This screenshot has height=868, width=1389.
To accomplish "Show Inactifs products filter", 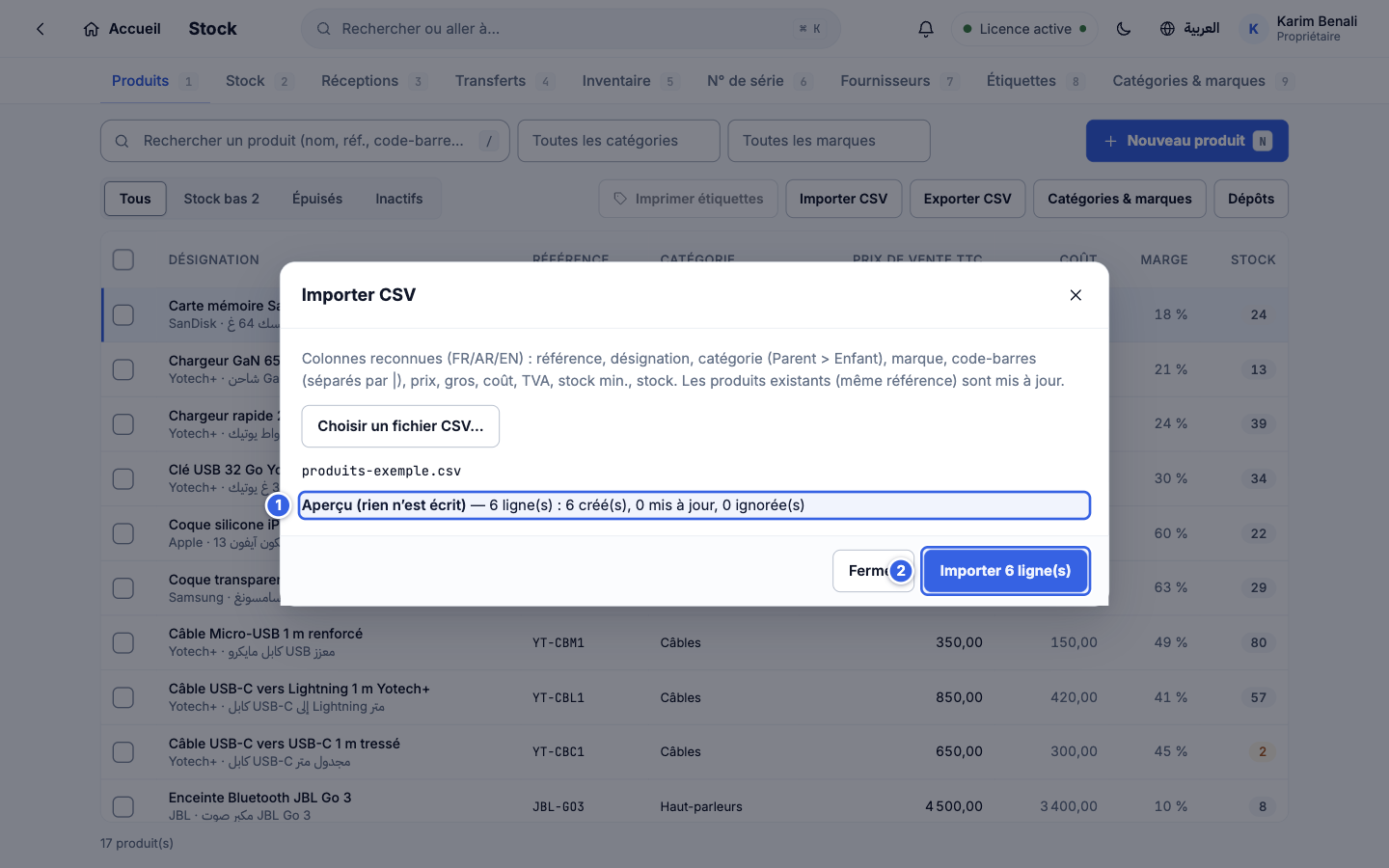I will click(x=399, y=199).
